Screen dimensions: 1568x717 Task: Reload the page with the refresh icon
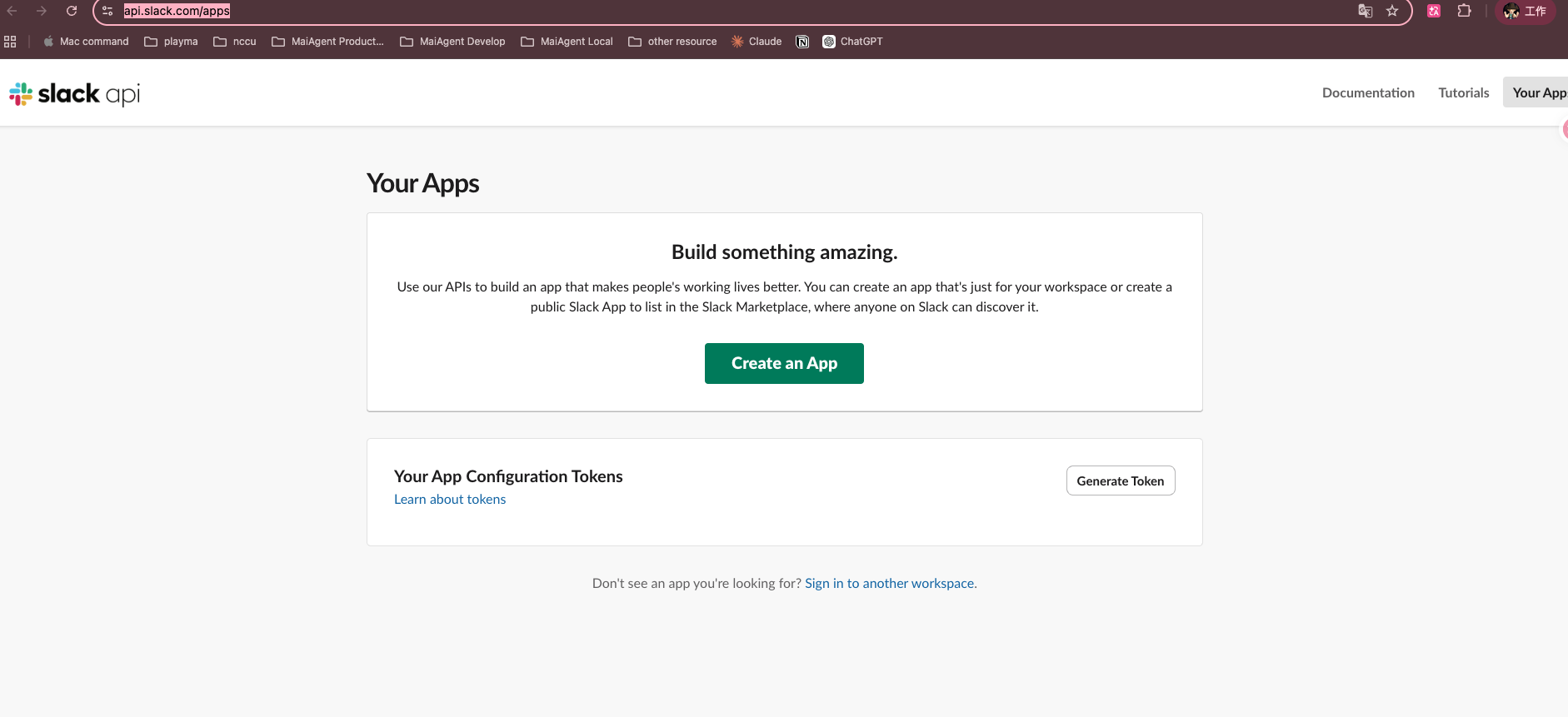pyautogui.click(x=72, y=11)
